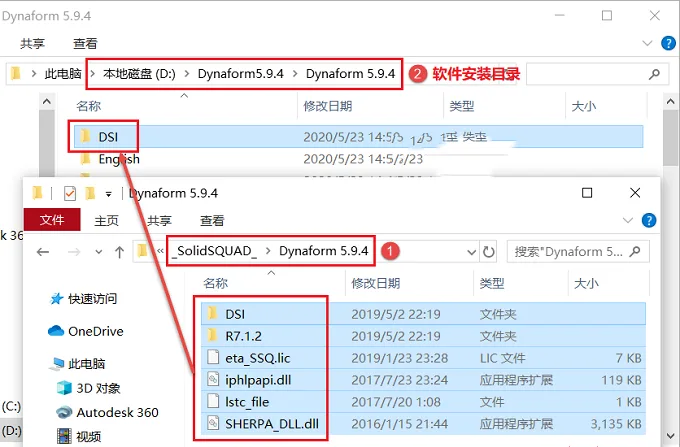Select the iphlpapi.dll file
Viewport: 680px width, 447px height.
coord(423,380)
